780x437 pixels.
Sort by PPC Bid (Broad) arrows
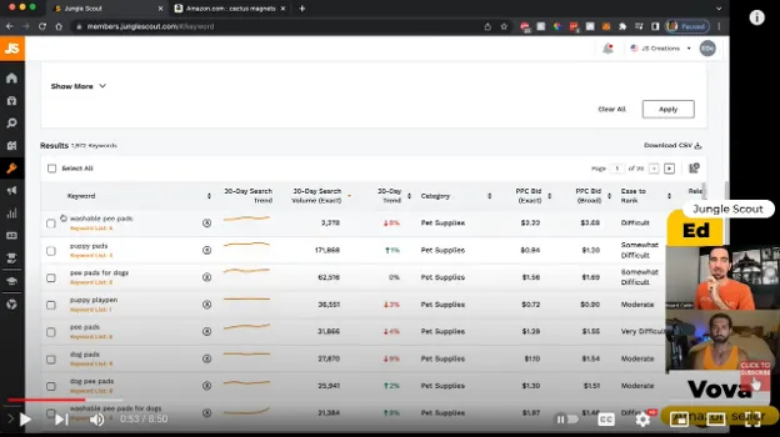609,196
